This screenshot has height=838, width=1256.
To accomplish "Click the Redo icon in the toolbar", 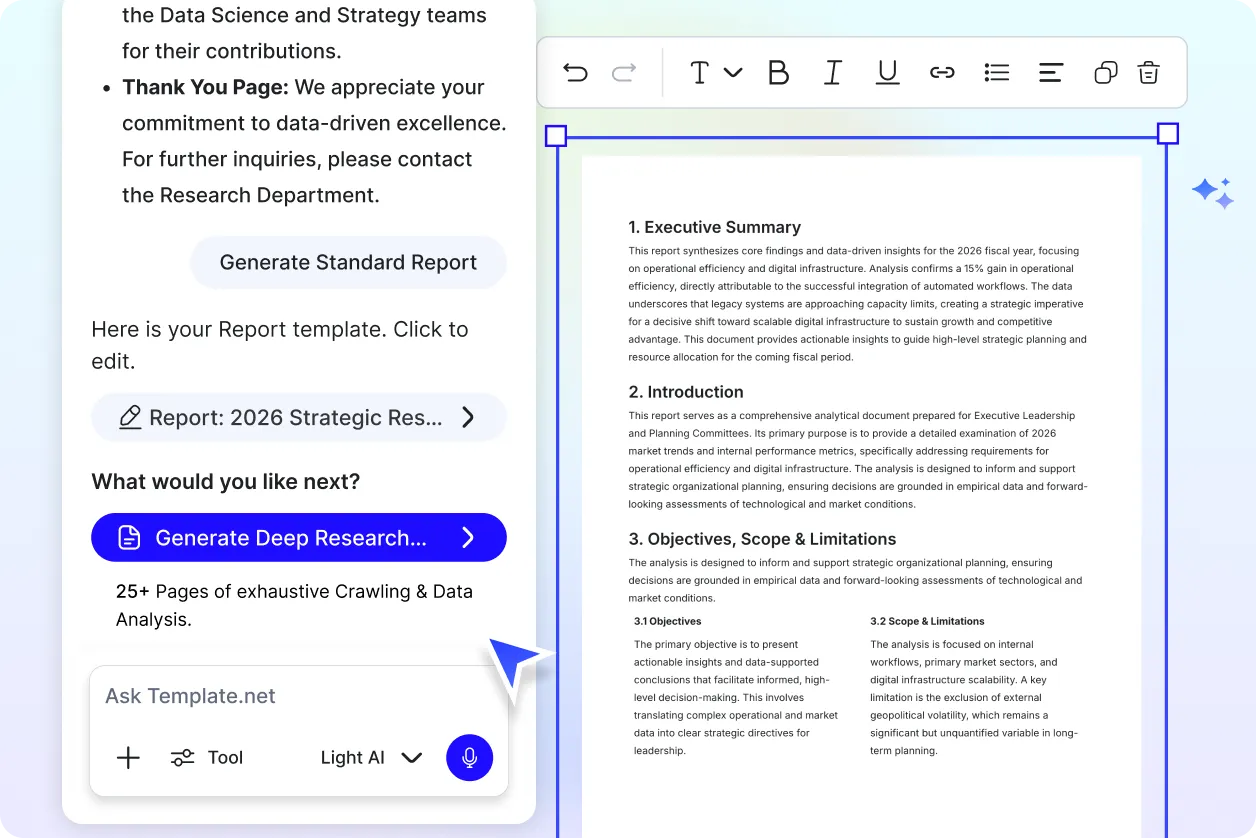I will coord(622,72).
